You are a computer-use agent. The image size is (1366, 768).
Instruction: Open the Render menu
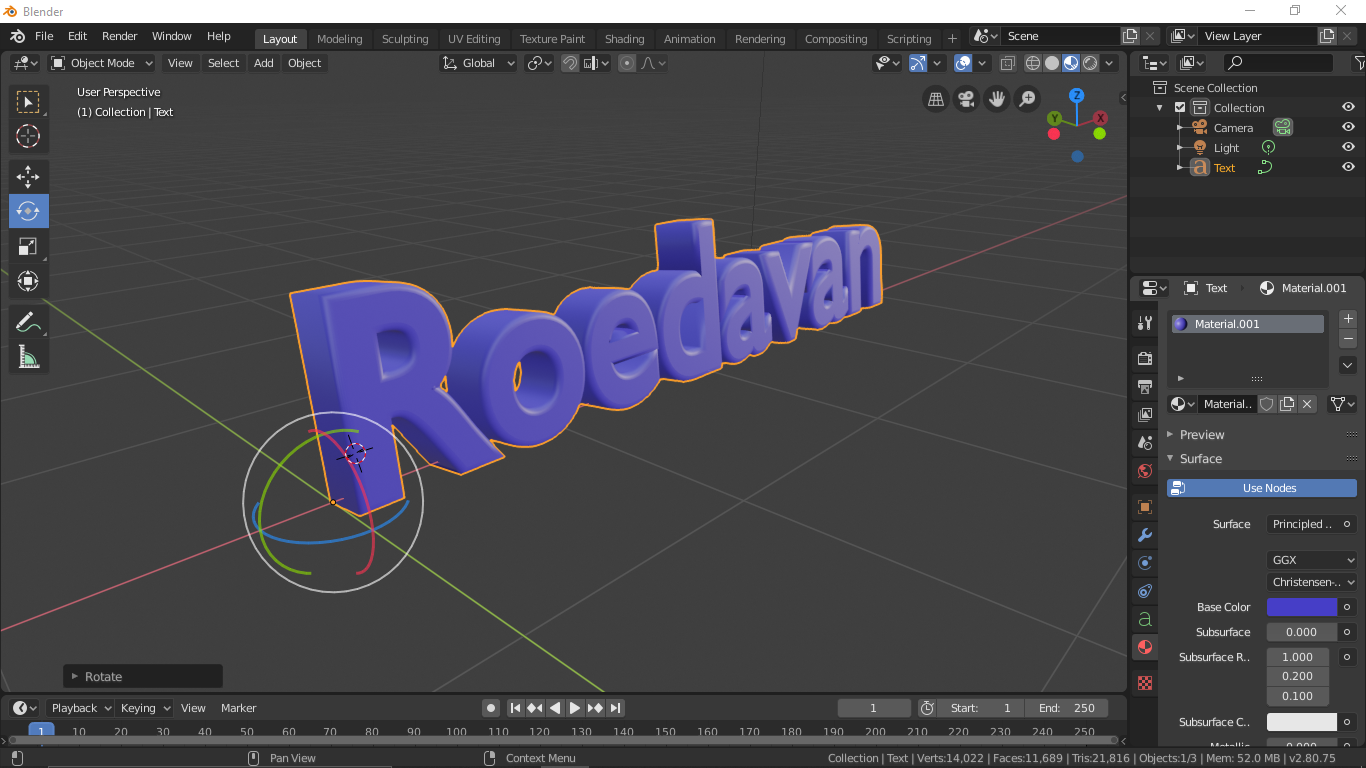pos(120,36)
